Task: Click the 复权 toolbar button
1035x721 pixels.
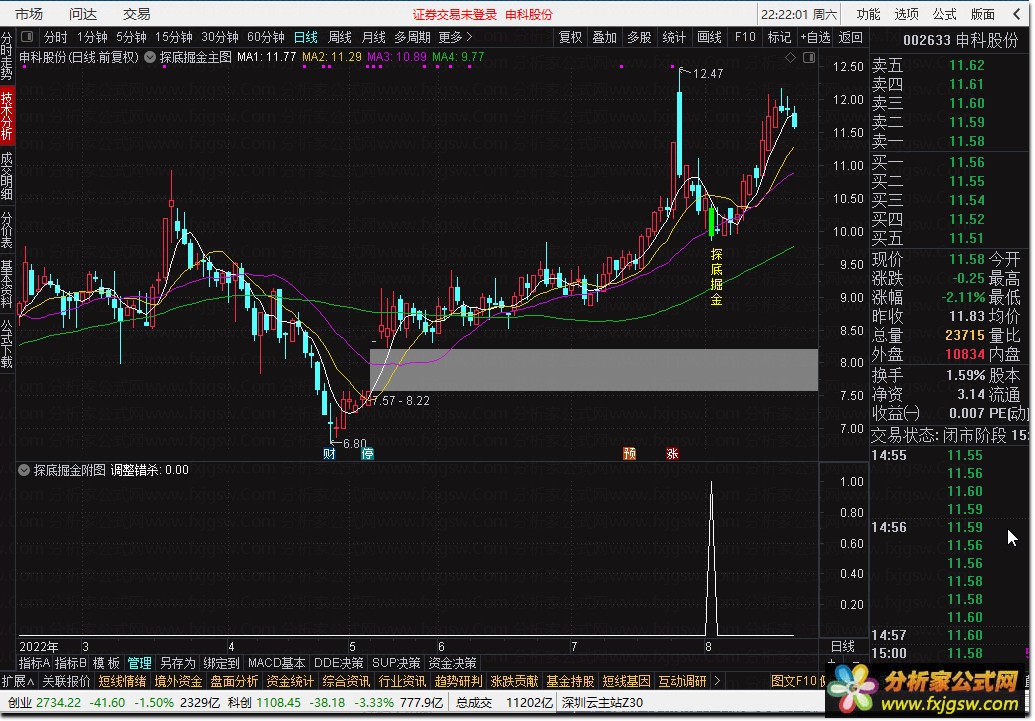Action: pos(570,37)
